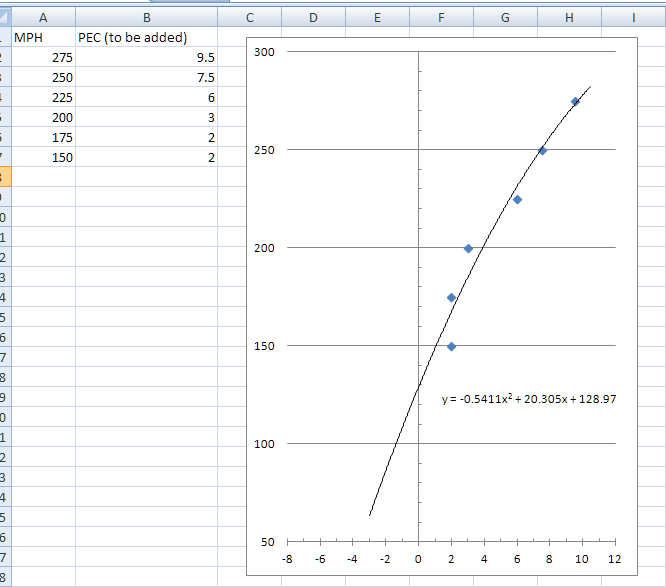
Task: Select the cell with value 9.5
Action: (x=147, y=57)
